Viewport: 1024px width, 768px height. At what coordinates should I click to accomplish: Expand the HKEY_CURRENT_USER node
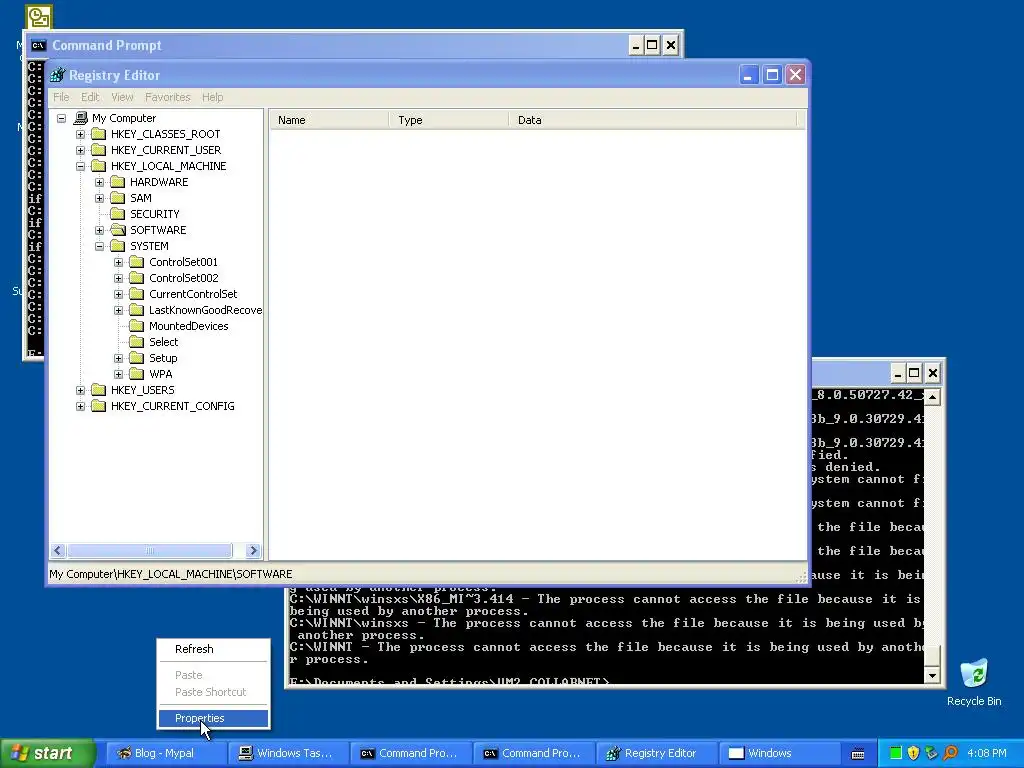click(80, 150)
